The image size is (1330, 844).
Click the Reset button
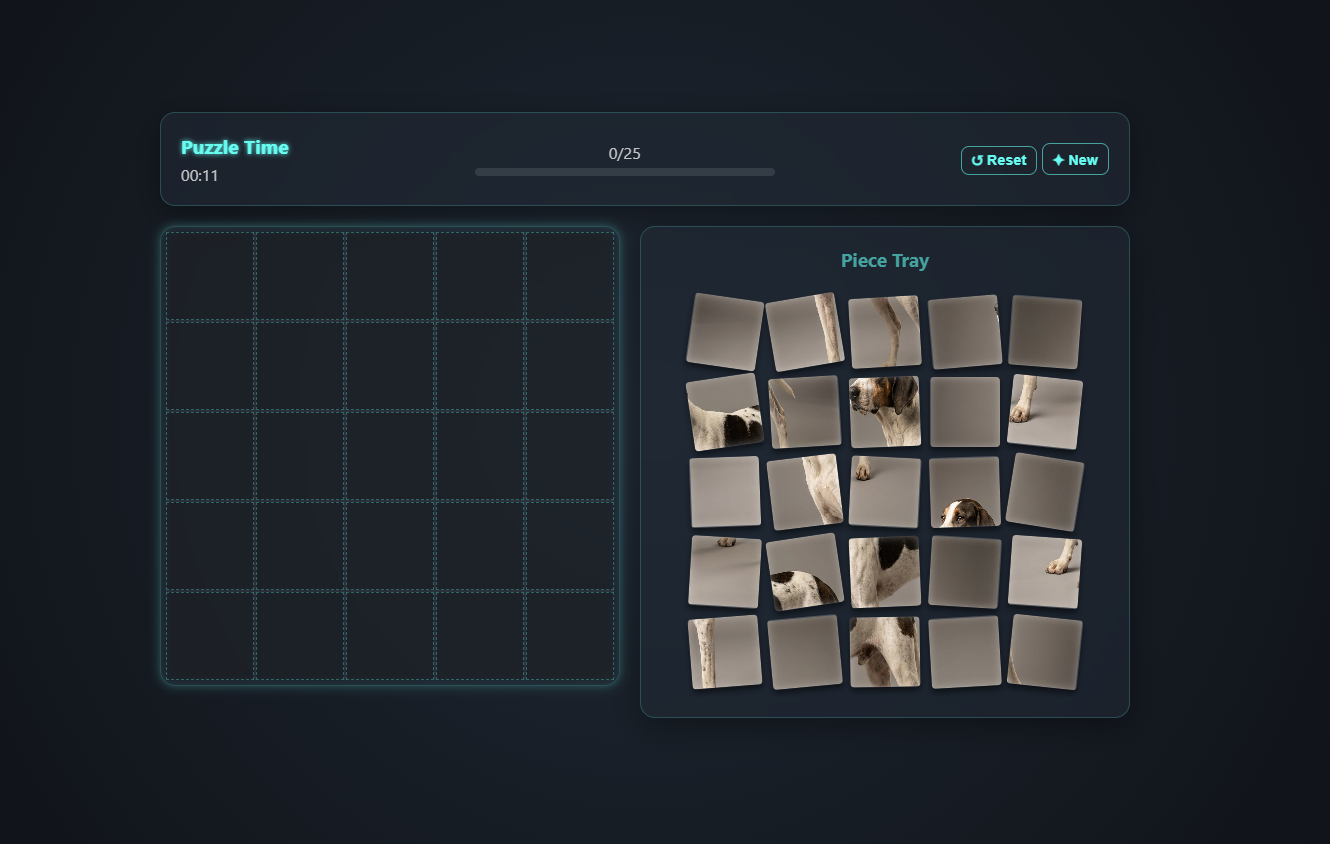point(999,160)
